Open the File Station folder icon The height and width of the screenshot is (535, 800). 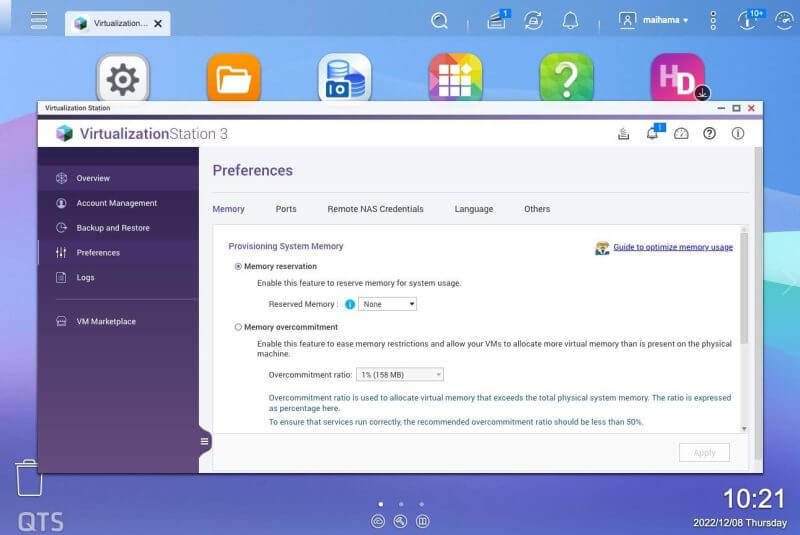pyautogui.click(x=234, y=78)
